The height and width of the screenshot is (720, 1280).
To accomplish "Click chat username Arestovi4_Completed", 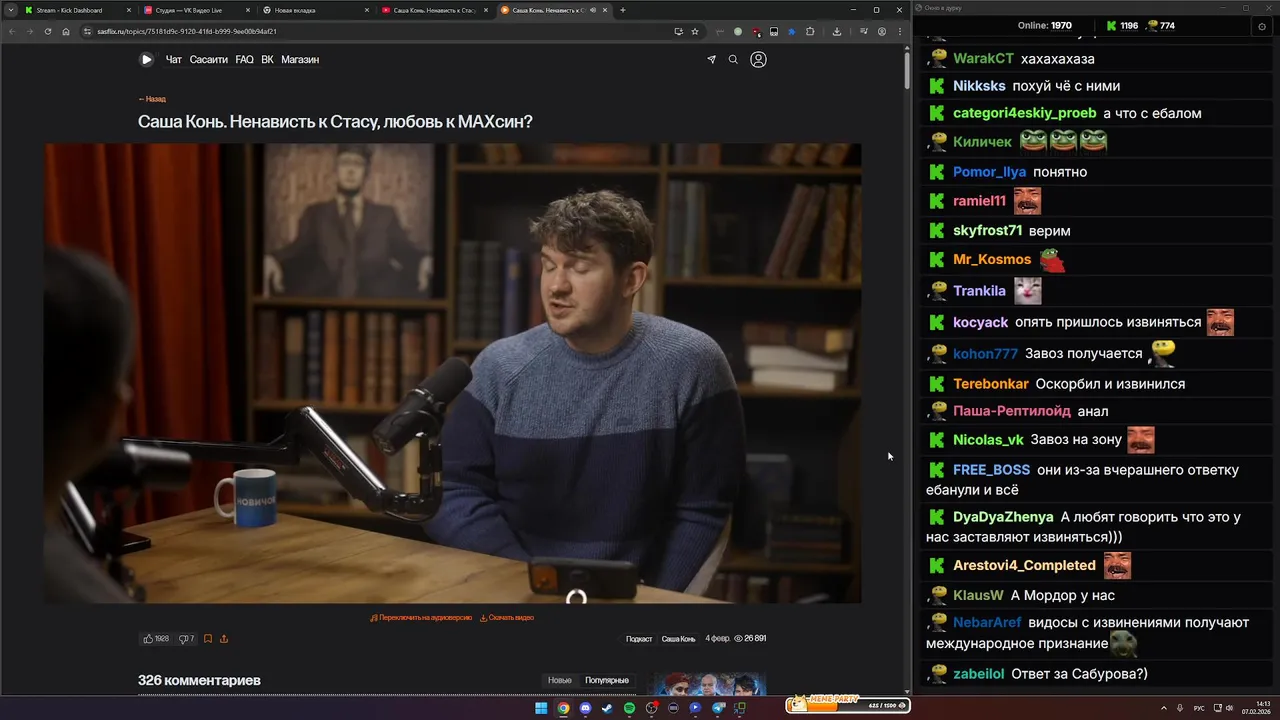I will click(x=1024, y=565).
